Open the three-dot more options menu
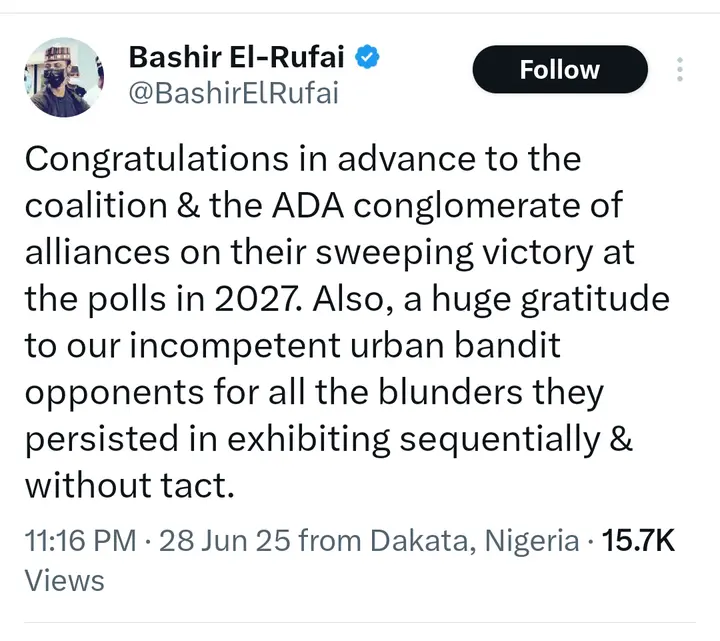The height and width of the screenshot is (641, 720). coord(680,70)
